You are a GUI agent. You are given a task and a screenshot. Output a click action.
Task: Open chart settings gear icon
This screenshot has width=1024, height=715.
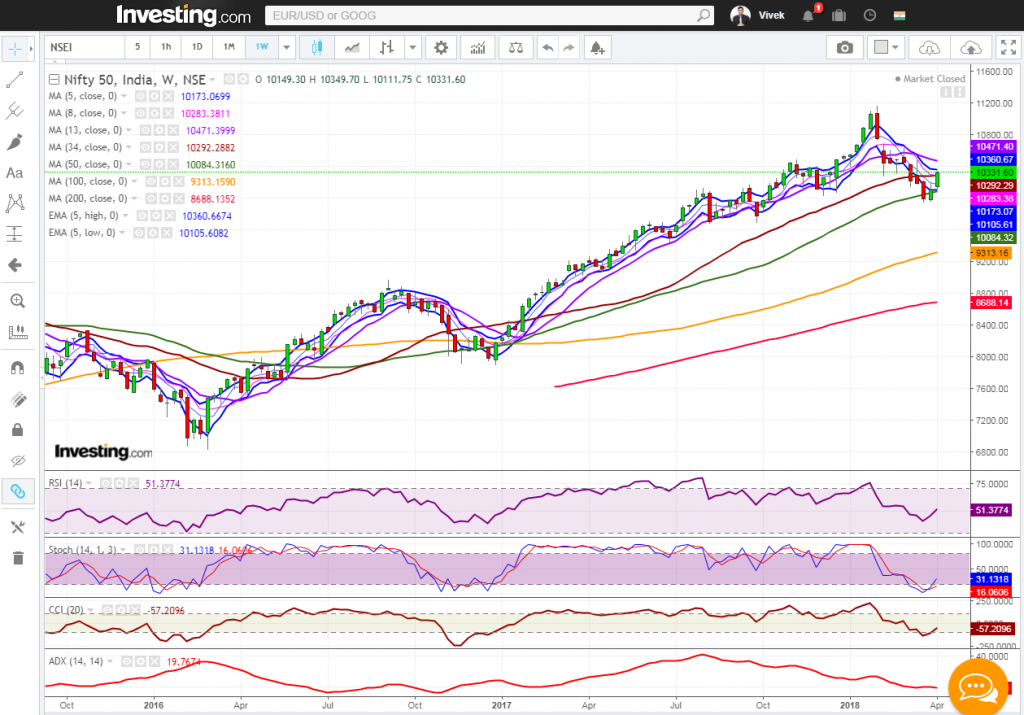coord(441,48)
